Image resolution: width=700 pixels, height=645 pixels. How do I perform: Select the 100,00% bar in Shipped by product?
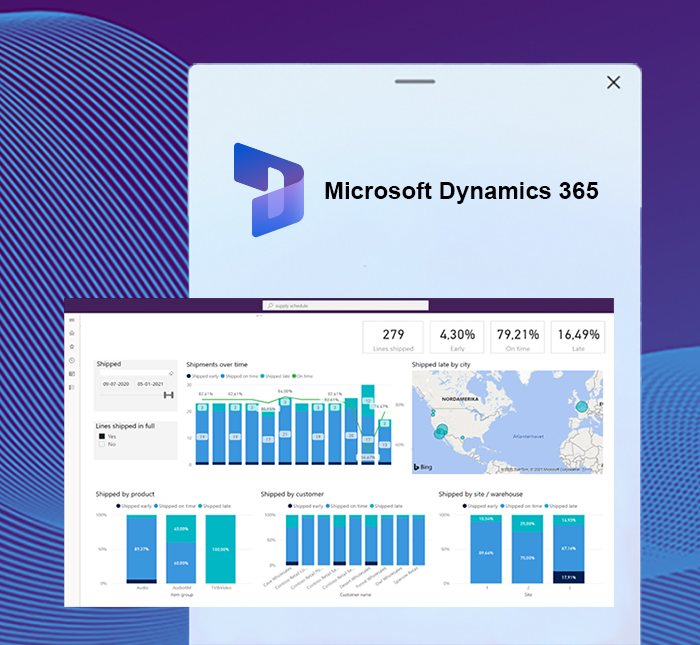(221, 549)
